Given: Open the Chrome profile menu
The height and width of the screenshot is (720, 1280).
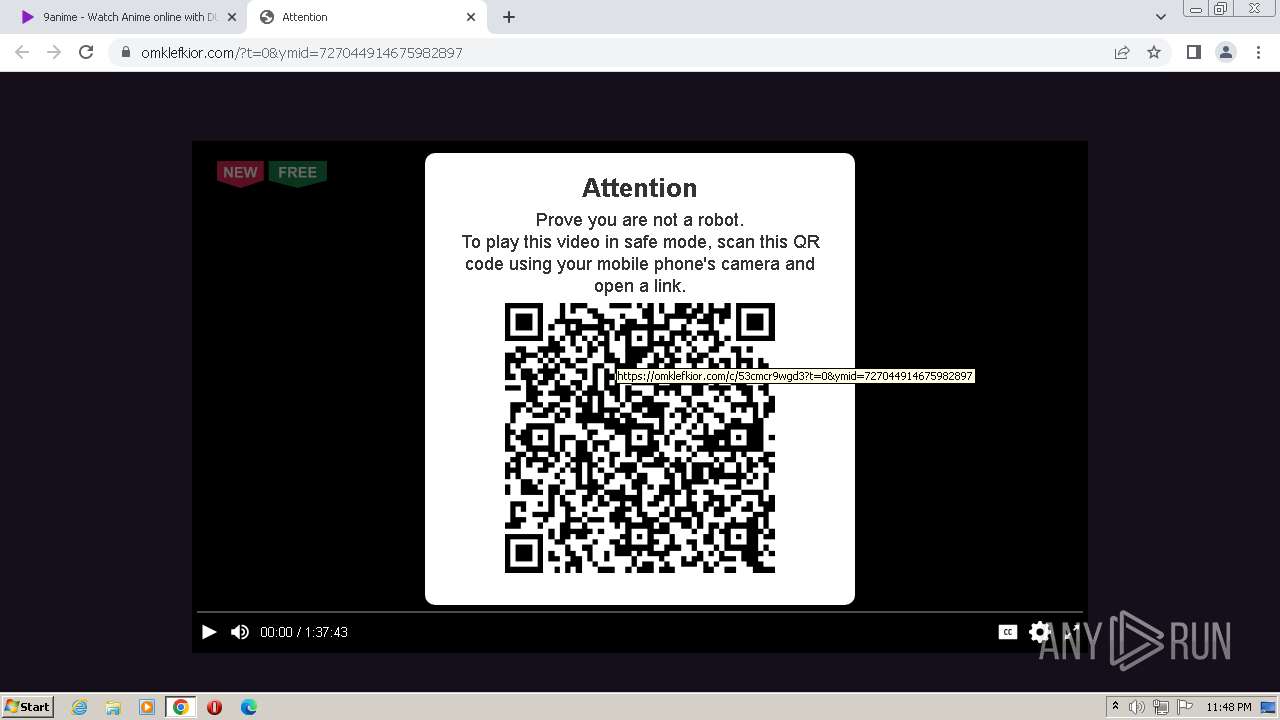Looking at the screenshot, I should 1225,52.
